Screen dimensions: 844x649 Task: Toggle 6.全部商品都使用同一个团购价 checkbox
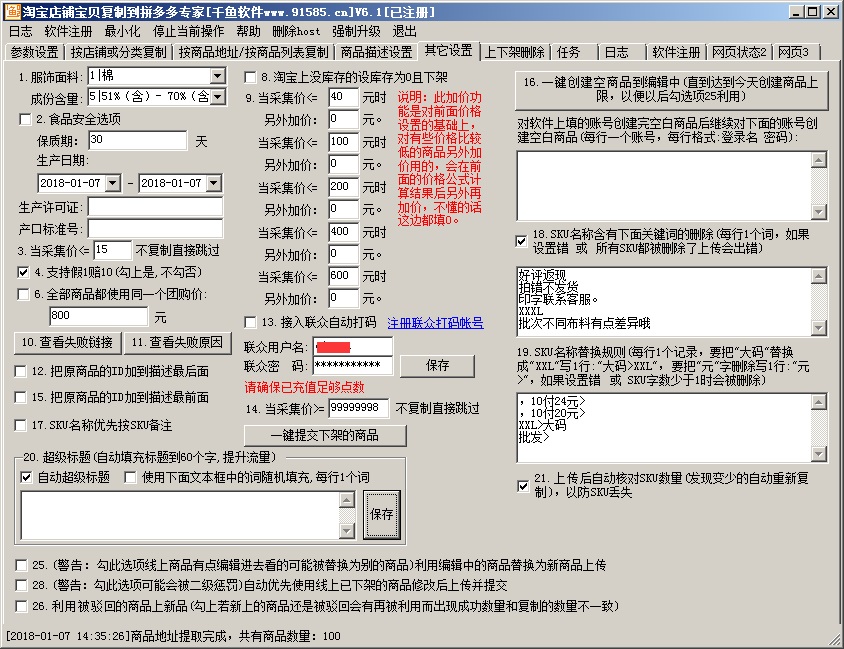pyautogui.click(x=23, y=294)
